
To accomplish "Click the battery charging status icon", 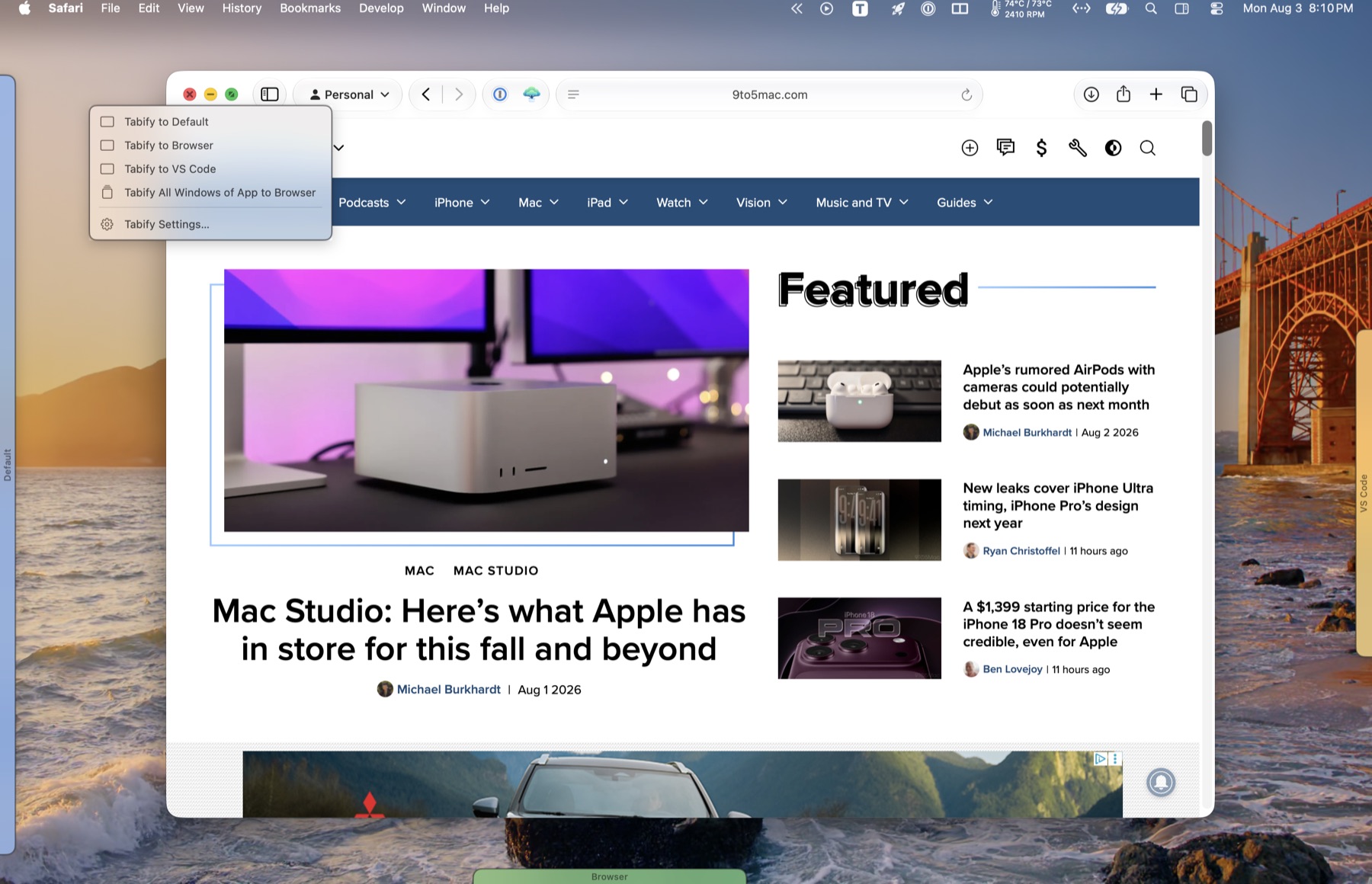I will (1117, 8).
